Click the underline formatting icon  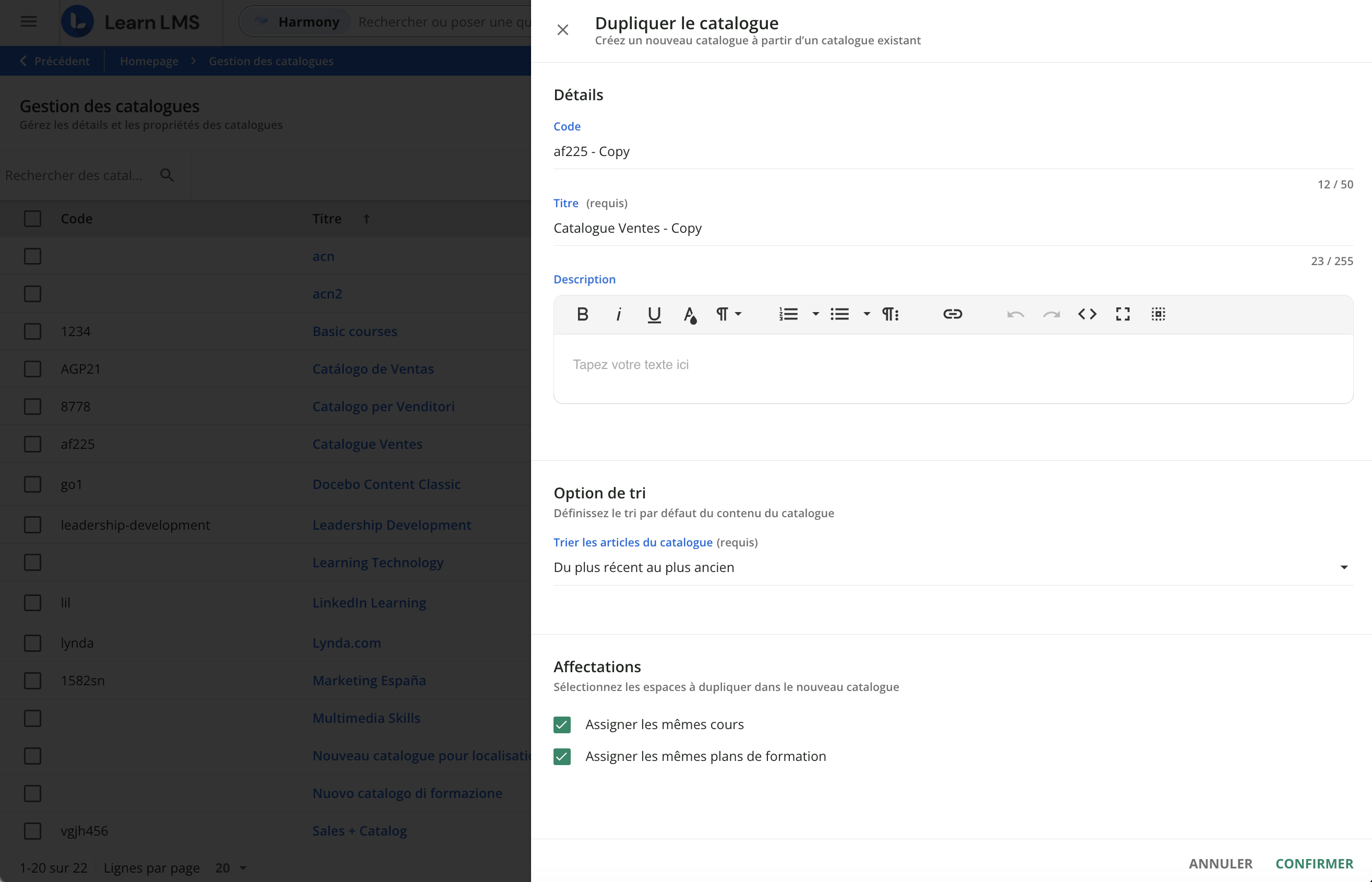pyautogui.click(x=654, y=314)
